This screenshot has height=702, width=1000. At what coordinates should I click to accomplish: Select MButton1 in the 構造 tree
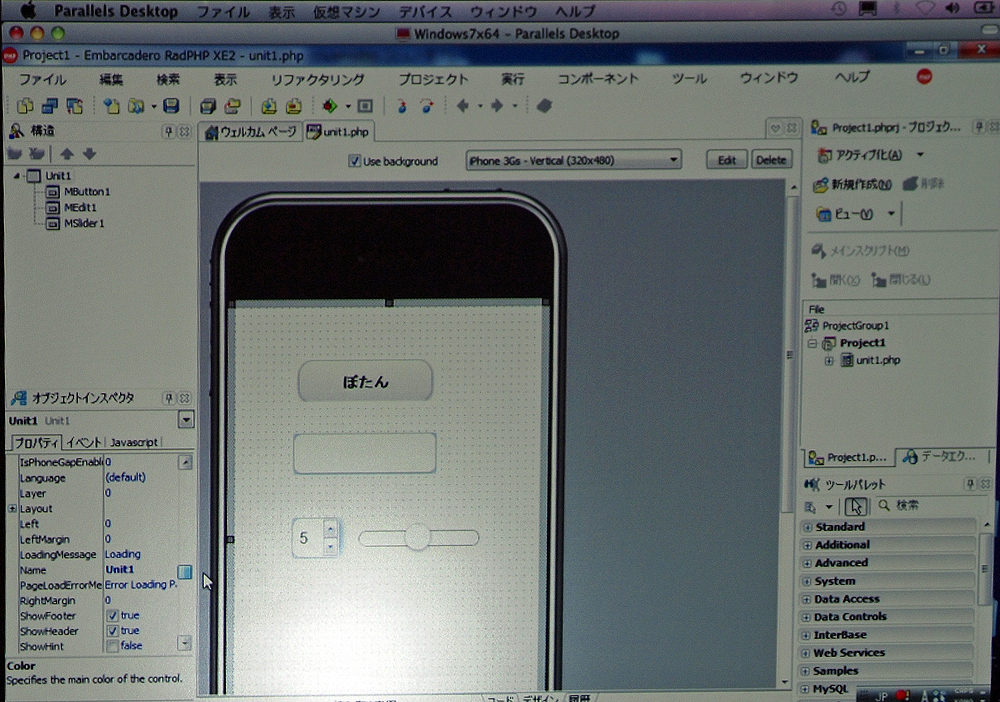(x=87, y=191)
